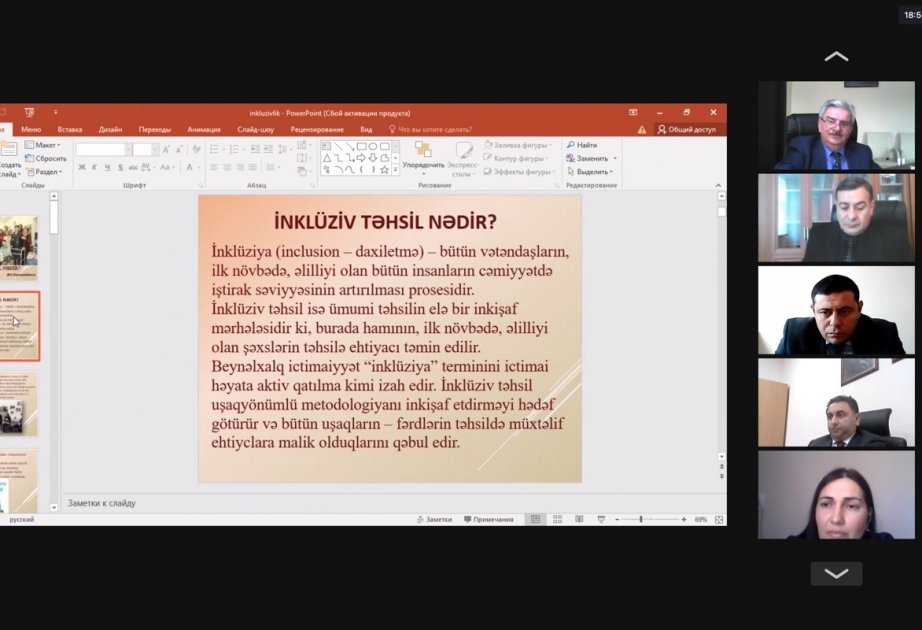The height and width of the screenshot is (630, 922).
Task: Open Эффекты фигуры shape effects
Action: [519, 172]
